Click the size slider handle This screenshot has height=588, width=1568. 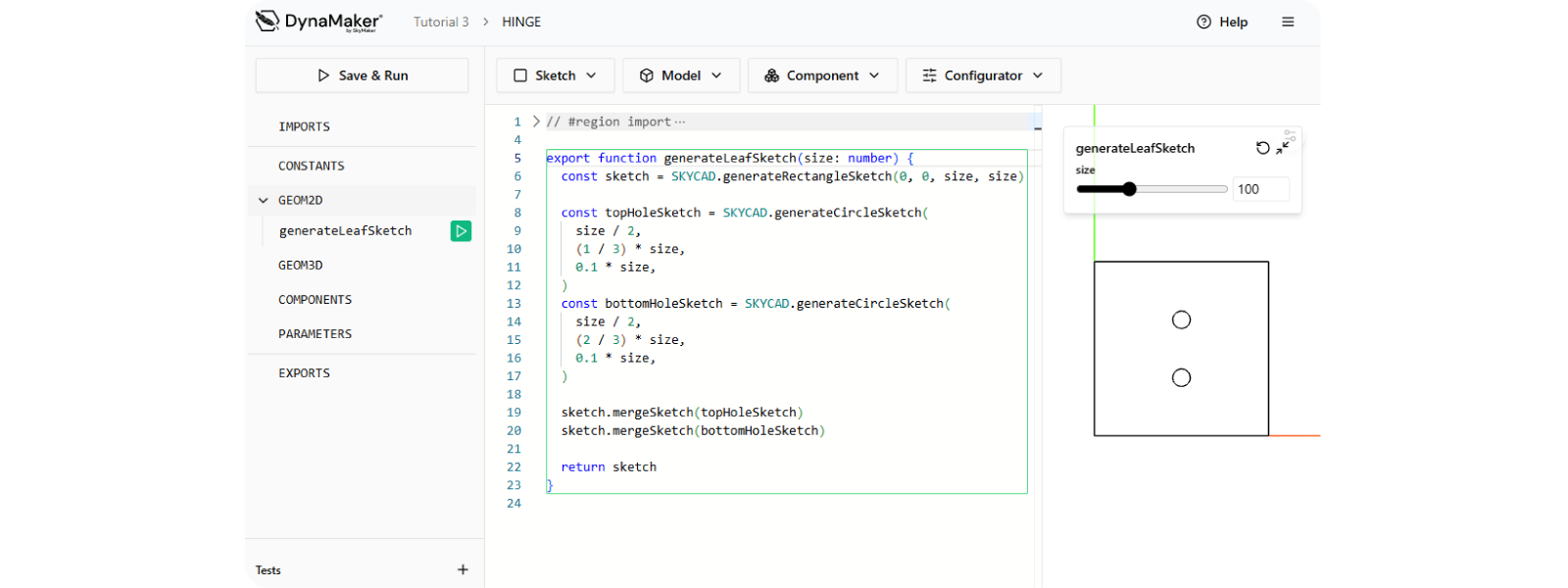click(x=1129, y=189)
